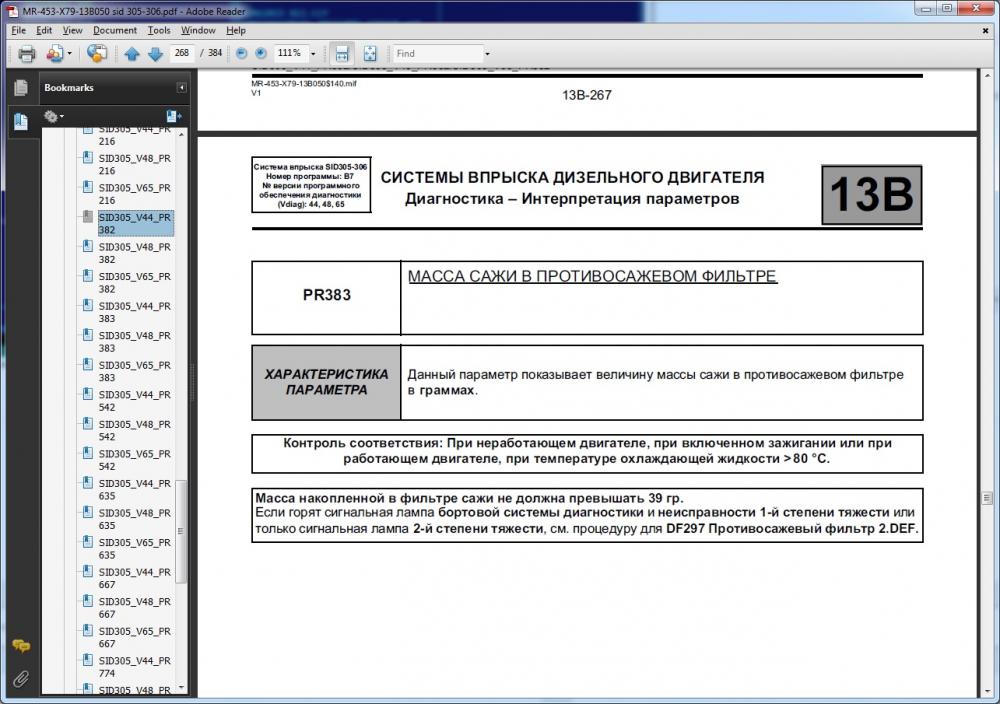Viewport: 1000px width, 704px height.
Task: Open the Window menu
Action: click(198, 30)
